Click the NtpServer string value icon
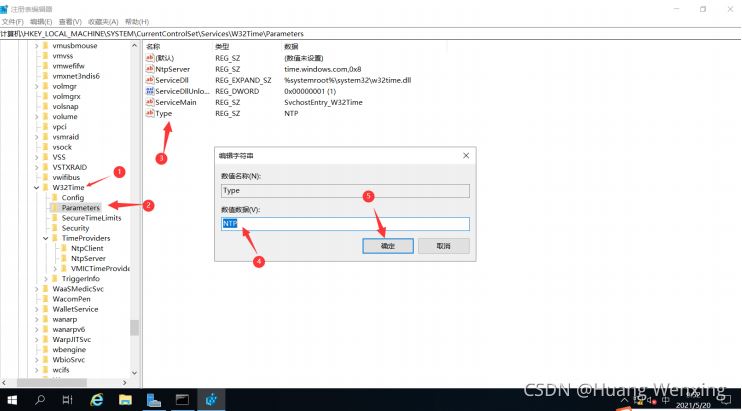This screenshot has height=411, width=742. [150, 69]
